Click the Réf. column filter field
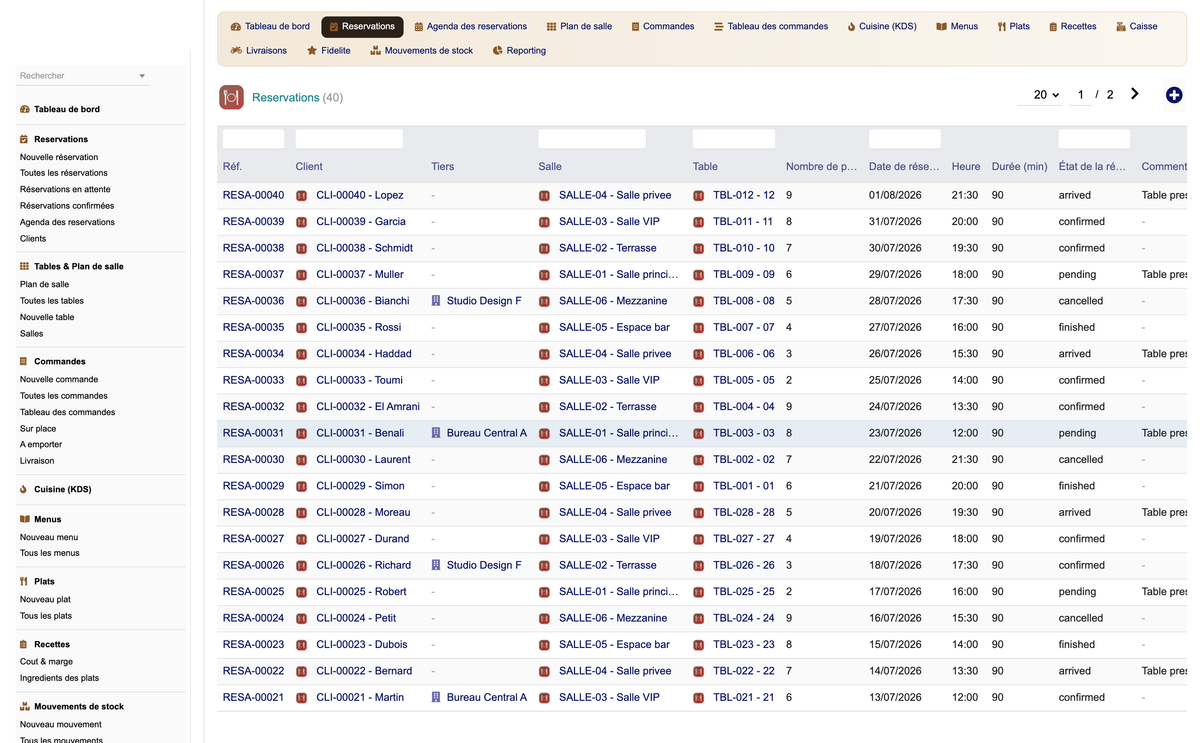Image resolution: width=1200 pixels, height=743 pixels. [253, 139]
